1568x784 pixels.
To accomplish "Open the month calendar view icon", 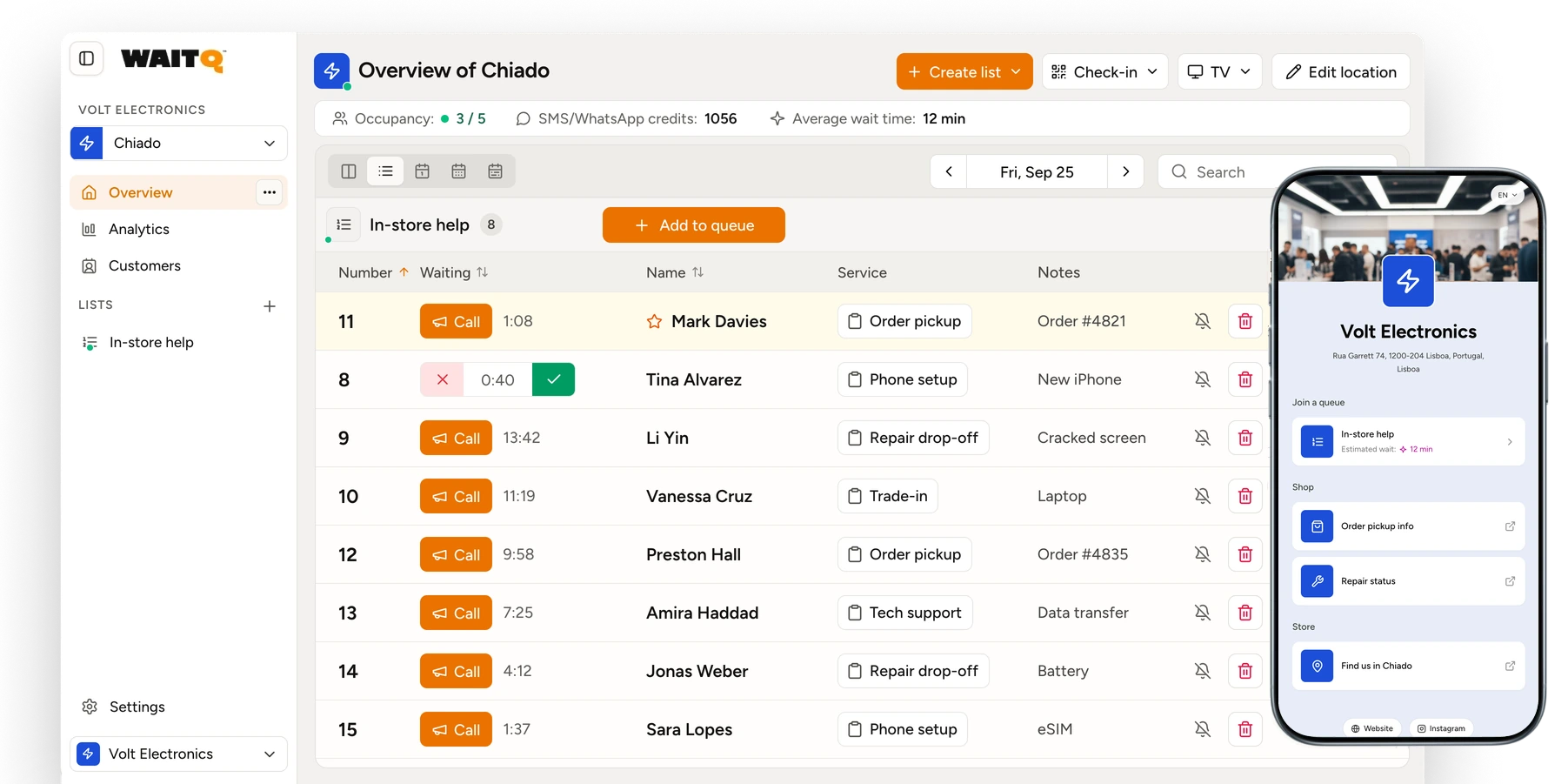I will tap(496, 171).
